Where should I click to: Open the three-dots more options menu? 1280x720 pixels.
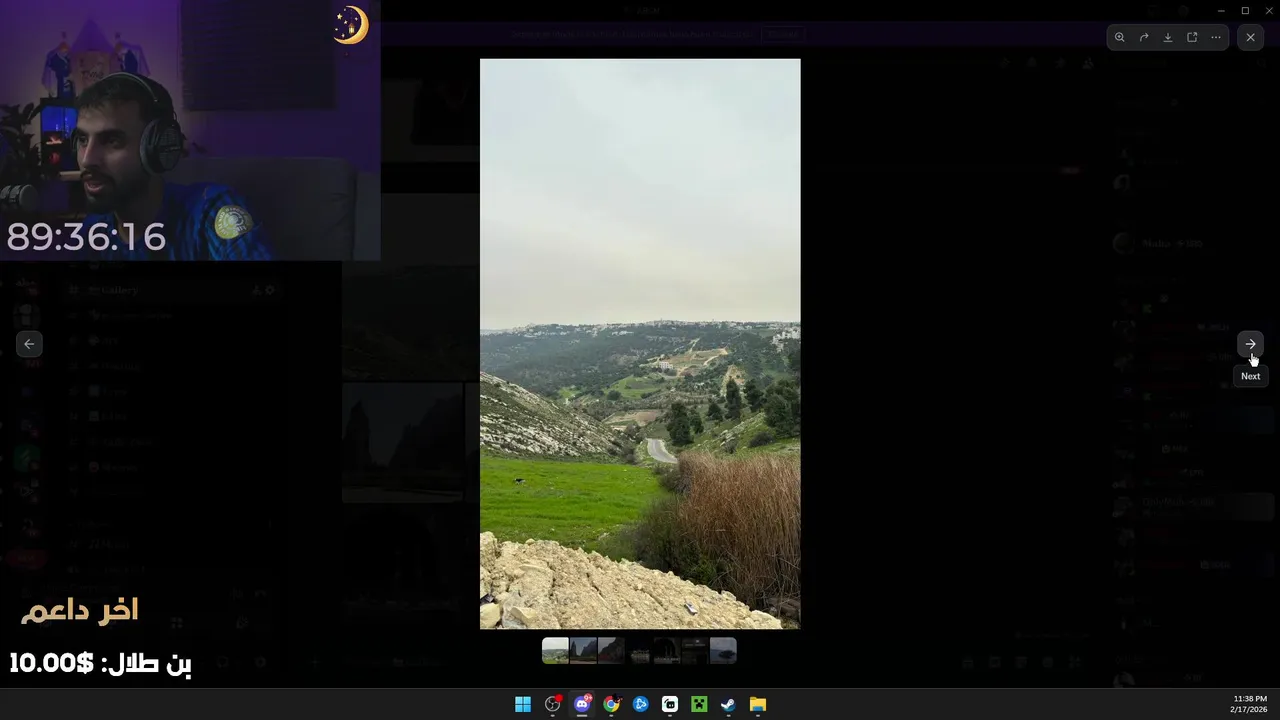[x=1216, y=37]
